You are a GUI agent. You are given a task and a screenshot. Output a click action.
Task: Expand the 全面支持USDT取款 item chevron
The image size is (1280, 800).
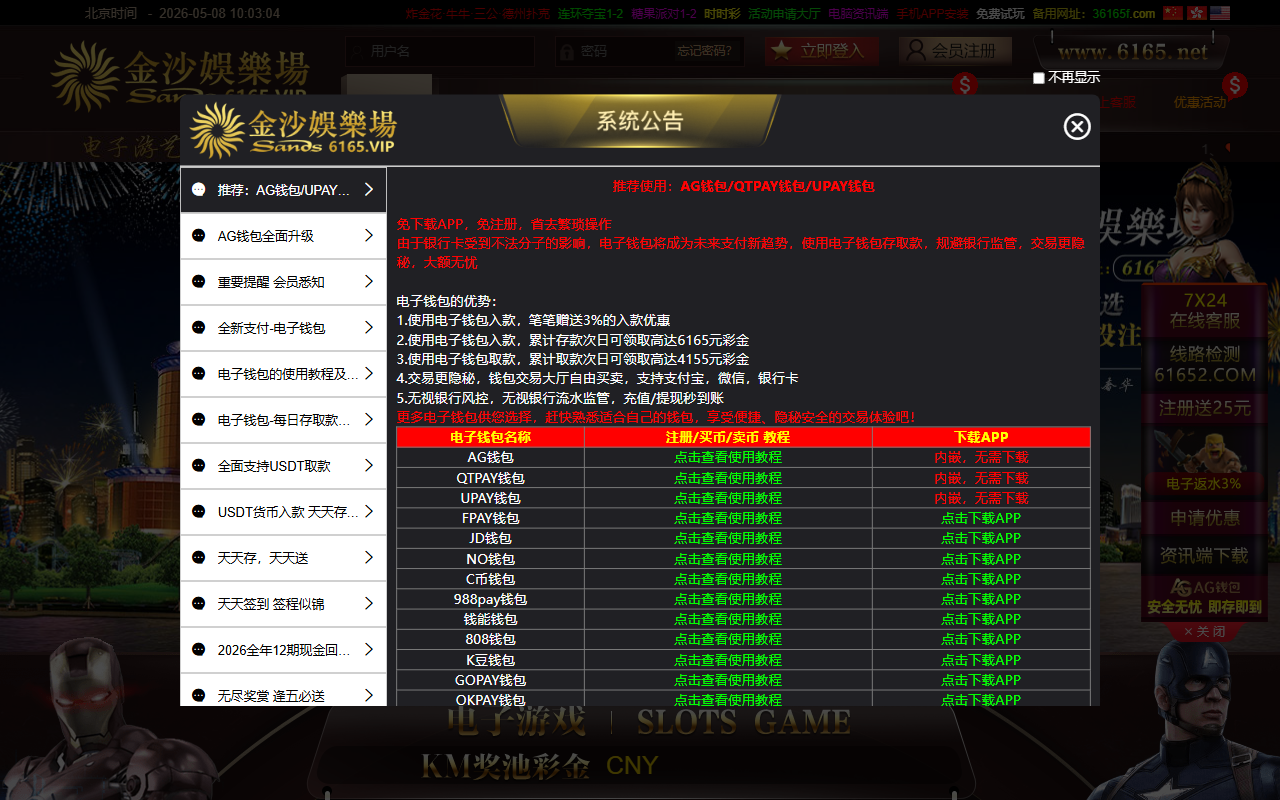pos(369,465)
